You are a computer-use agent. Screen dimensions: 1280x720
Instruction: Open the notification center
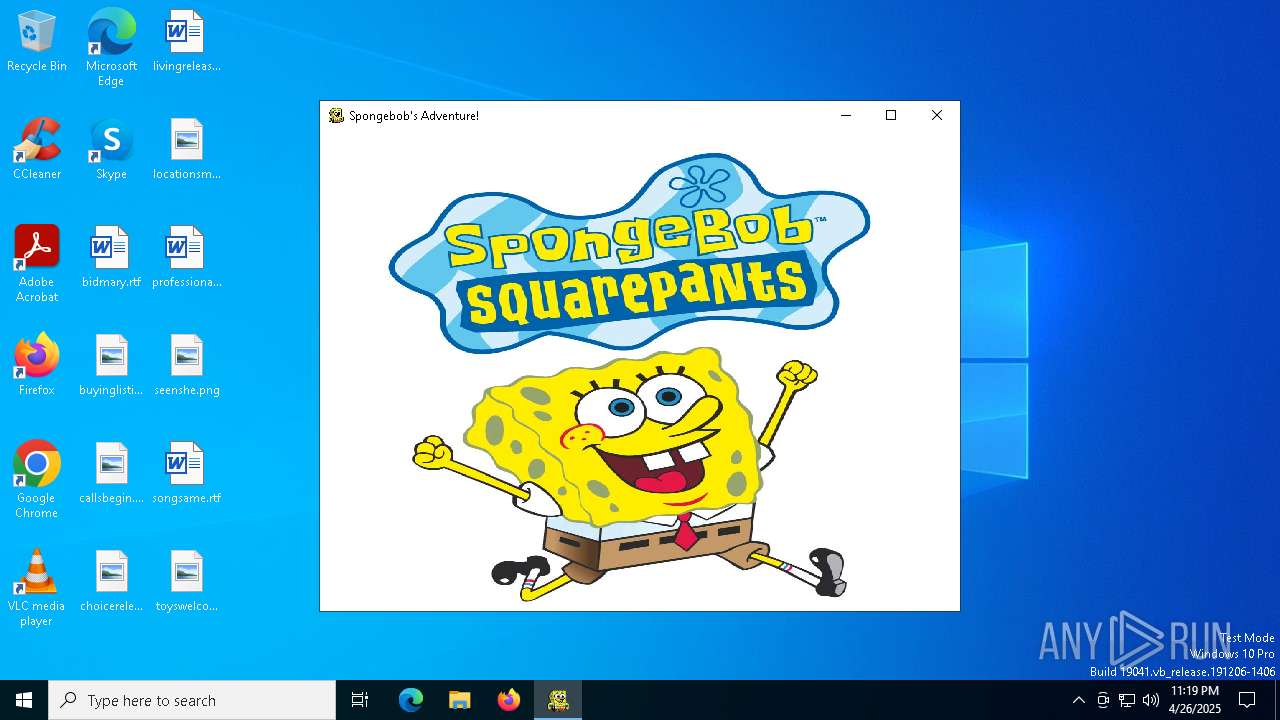pyautogui.click(x=1247, y=700)
